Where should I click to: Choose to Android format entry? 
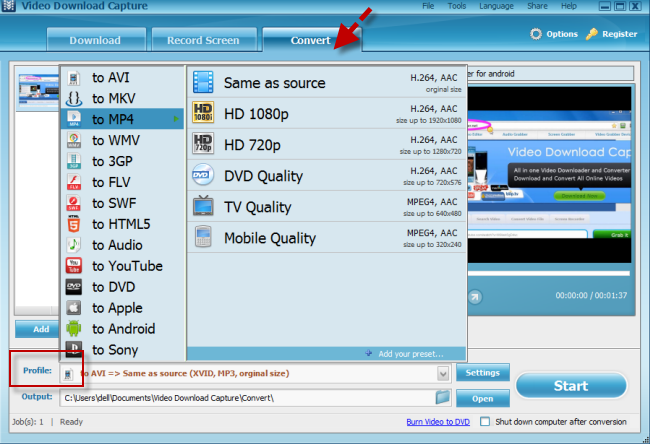point(123,329)
